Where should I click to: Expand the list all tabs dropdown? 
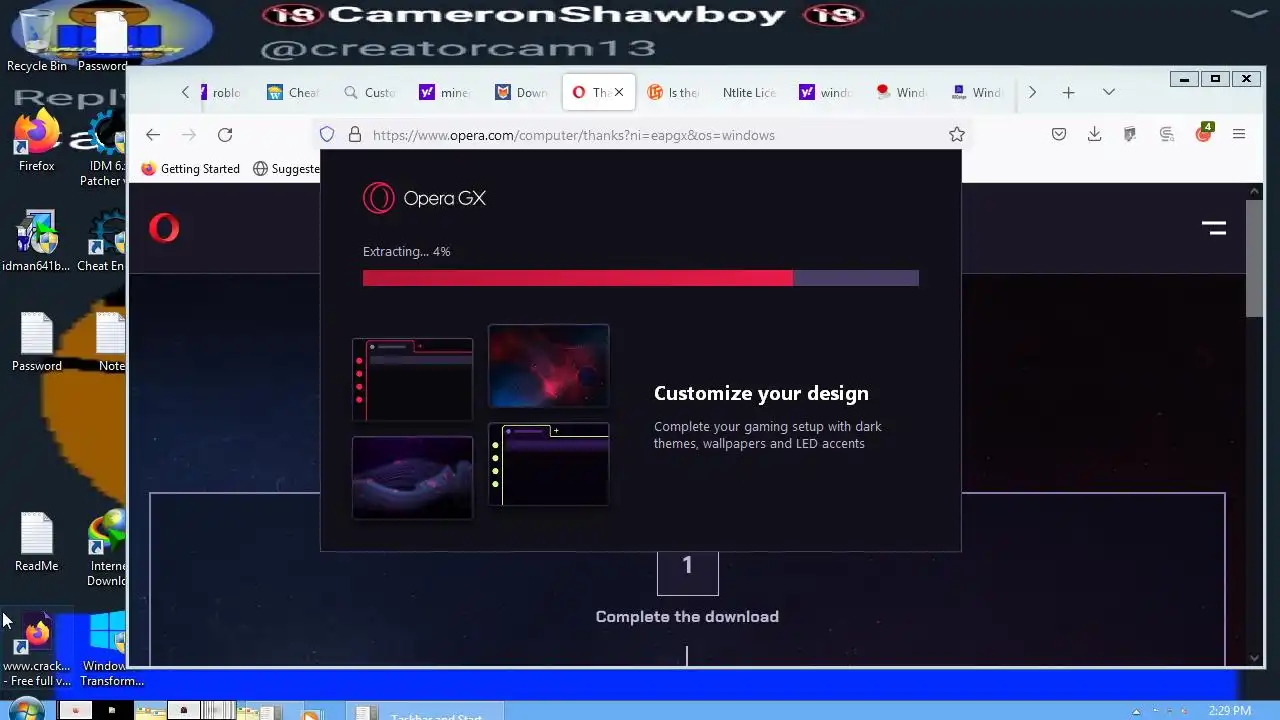[x=1109, y=92]
